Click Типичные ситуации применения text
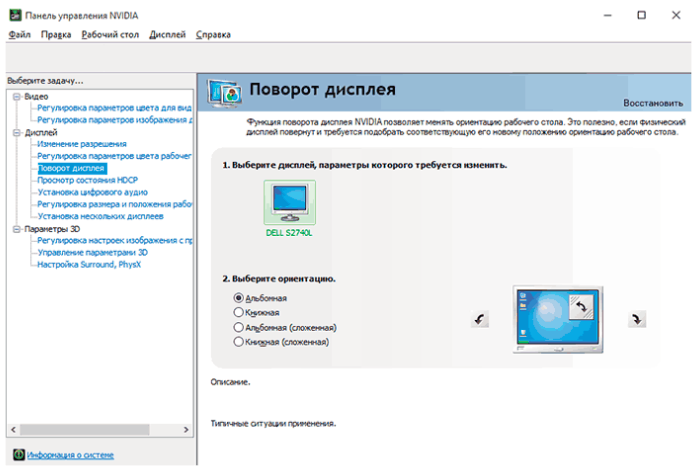The height and width of the screenshot is (466, 694). (x=273, y=424)
